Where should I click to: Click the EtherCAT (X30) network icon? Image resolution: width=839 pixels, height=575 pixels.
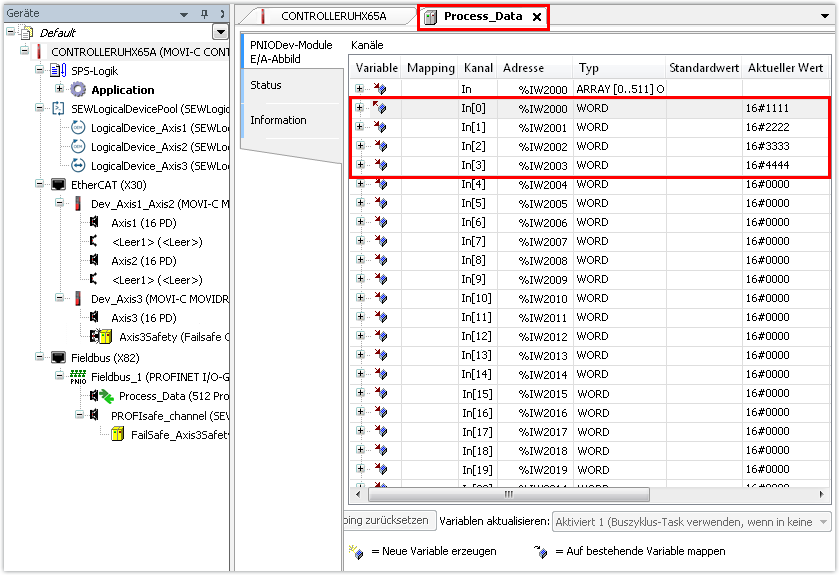click(58, 185)
